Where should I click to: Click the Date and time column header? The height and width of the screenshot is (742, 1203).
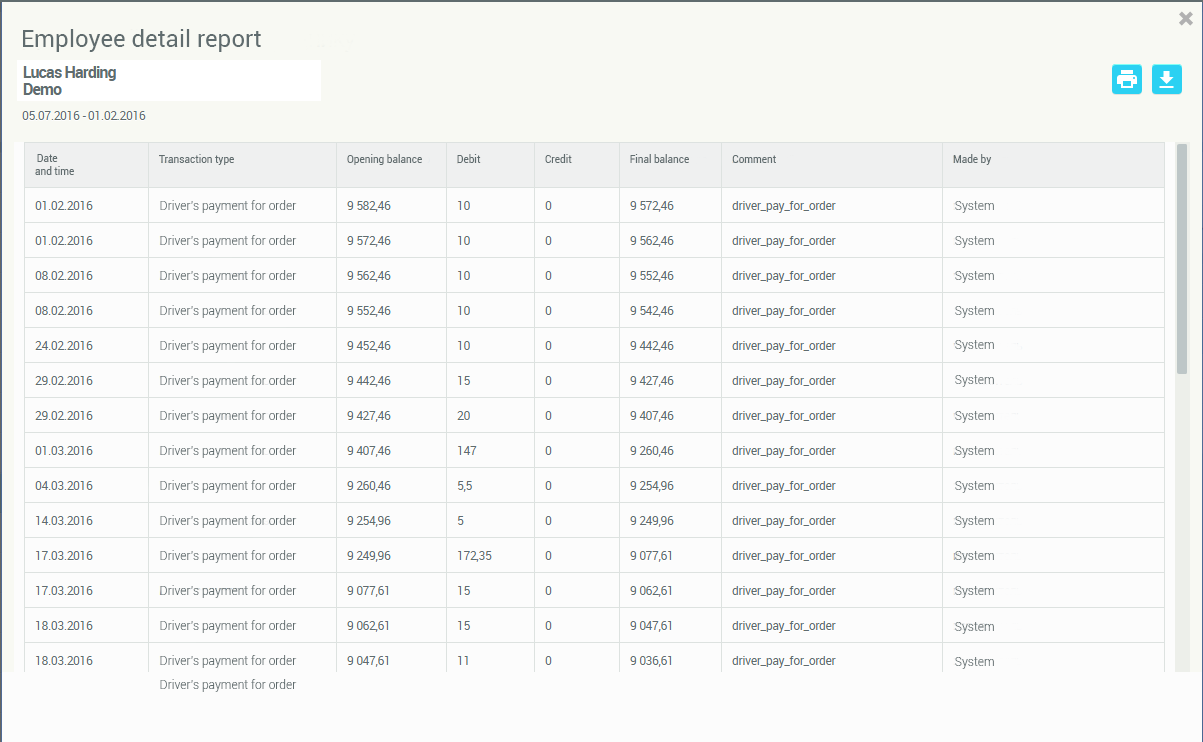tap(55, 165)
